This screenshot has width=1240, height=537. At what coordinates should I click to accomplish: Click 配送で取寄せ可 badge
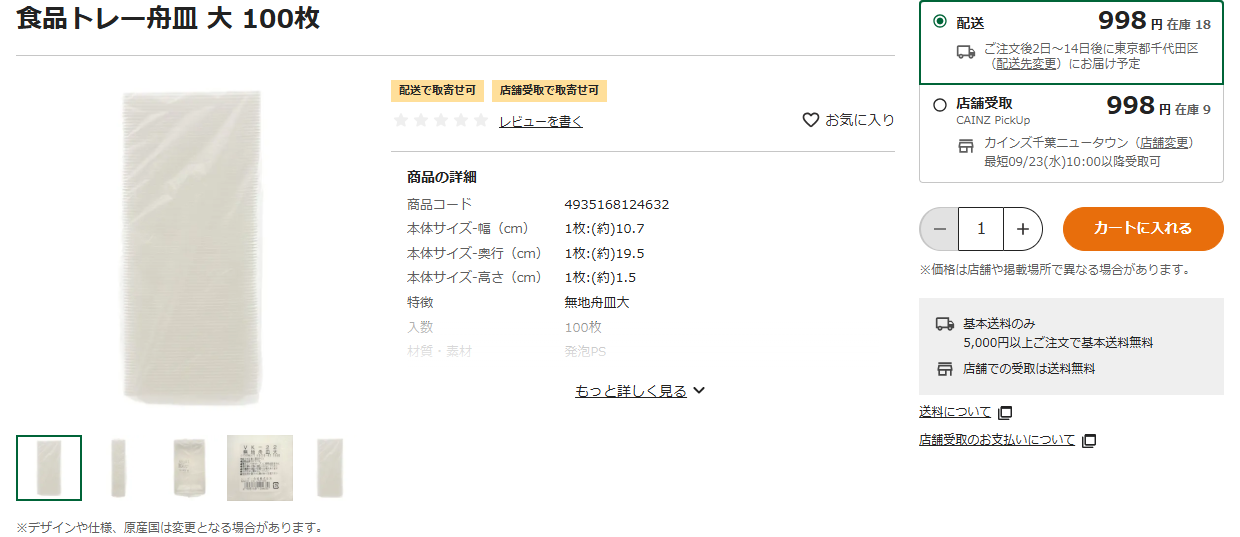click(x=437, y=91)
